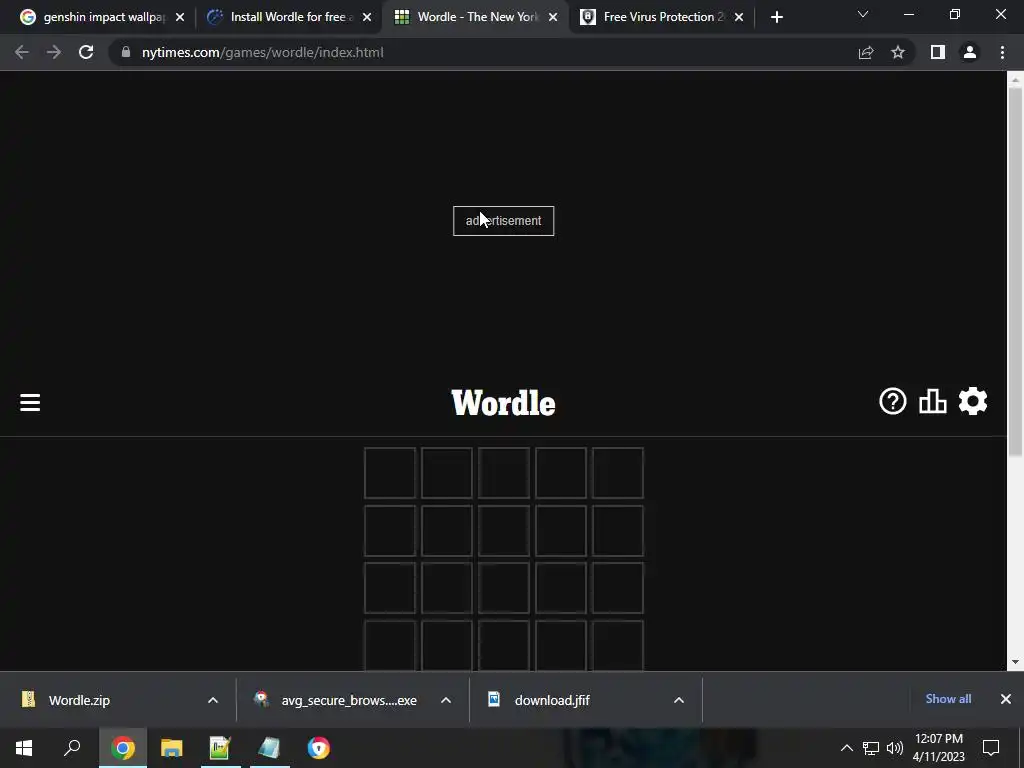The height and width of the screenshot is (768, 1024).
Task: Open the AVG Secure Browser taskbar icon
Action: coord(319,748)
